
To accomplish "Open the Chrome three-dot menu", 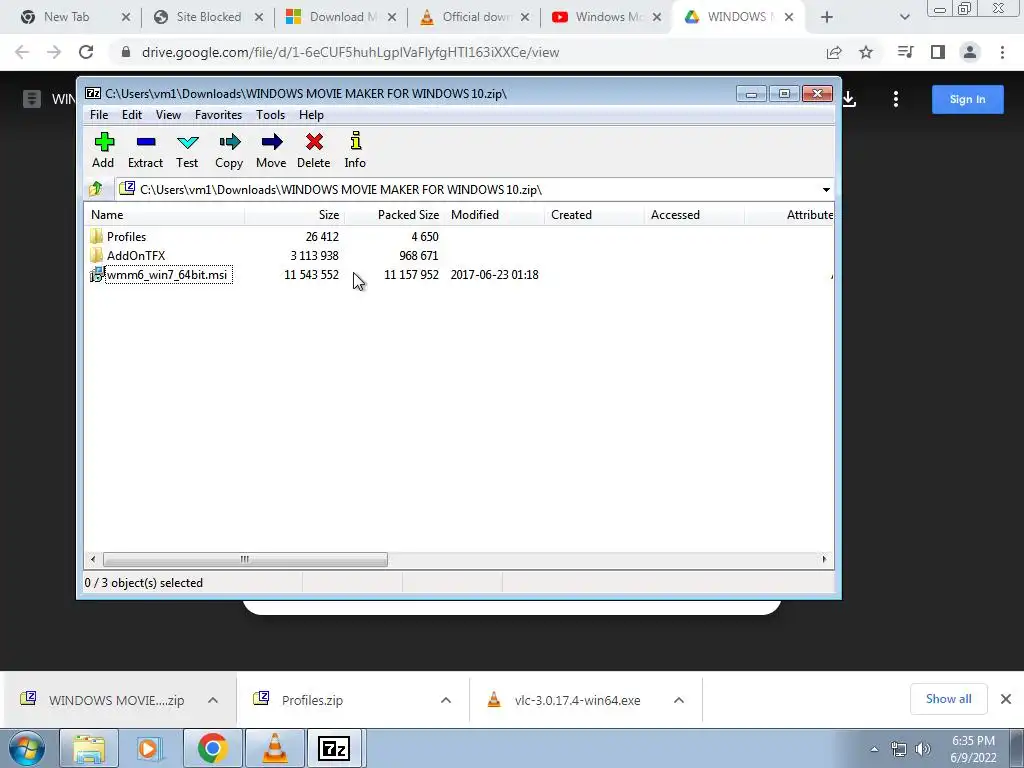I will 1002,52.
